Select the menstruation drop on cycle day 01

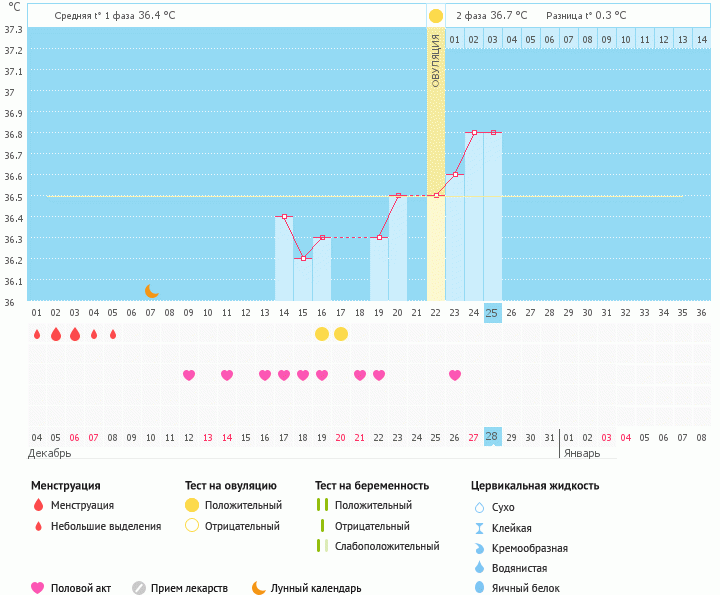[37, 334]
